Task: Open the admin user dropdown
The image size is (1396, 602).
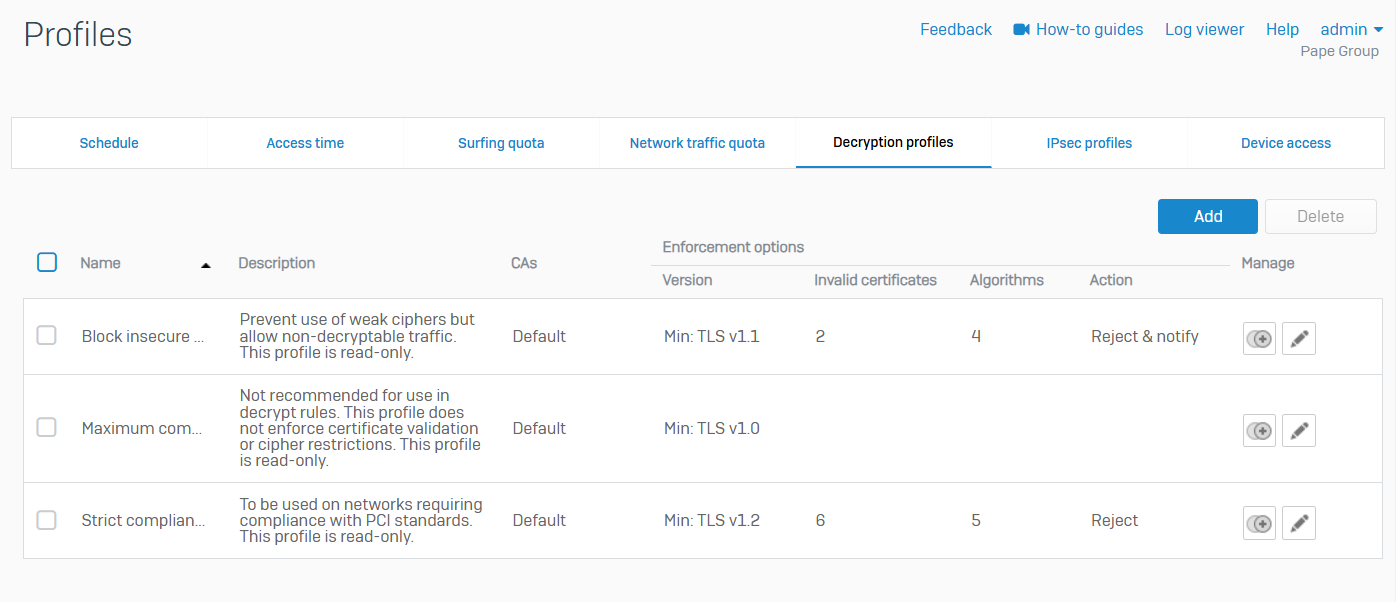Action: [x=1351, y=30]
